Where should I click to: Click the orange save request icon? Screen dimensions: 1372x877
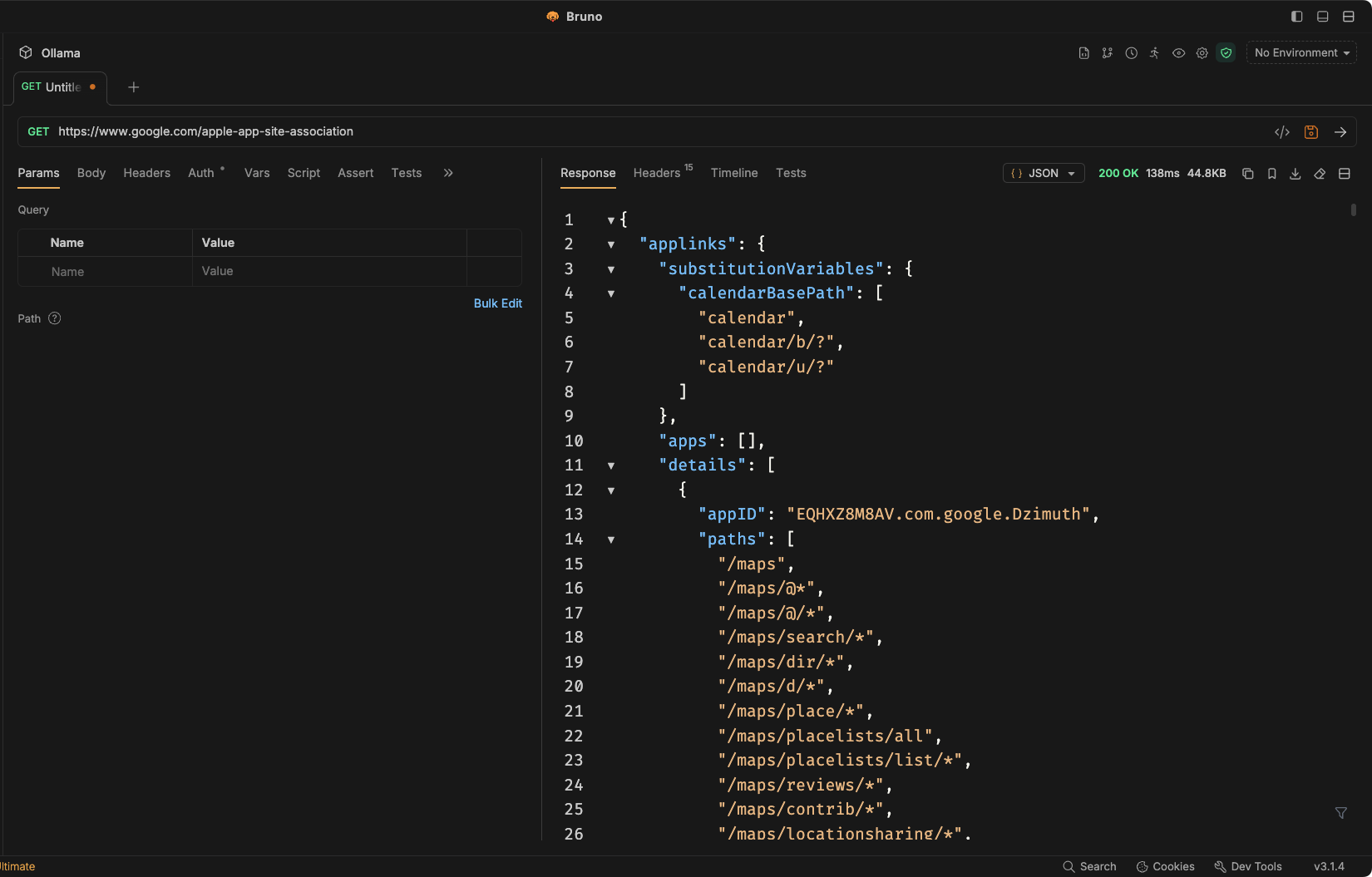point(1311,132)
